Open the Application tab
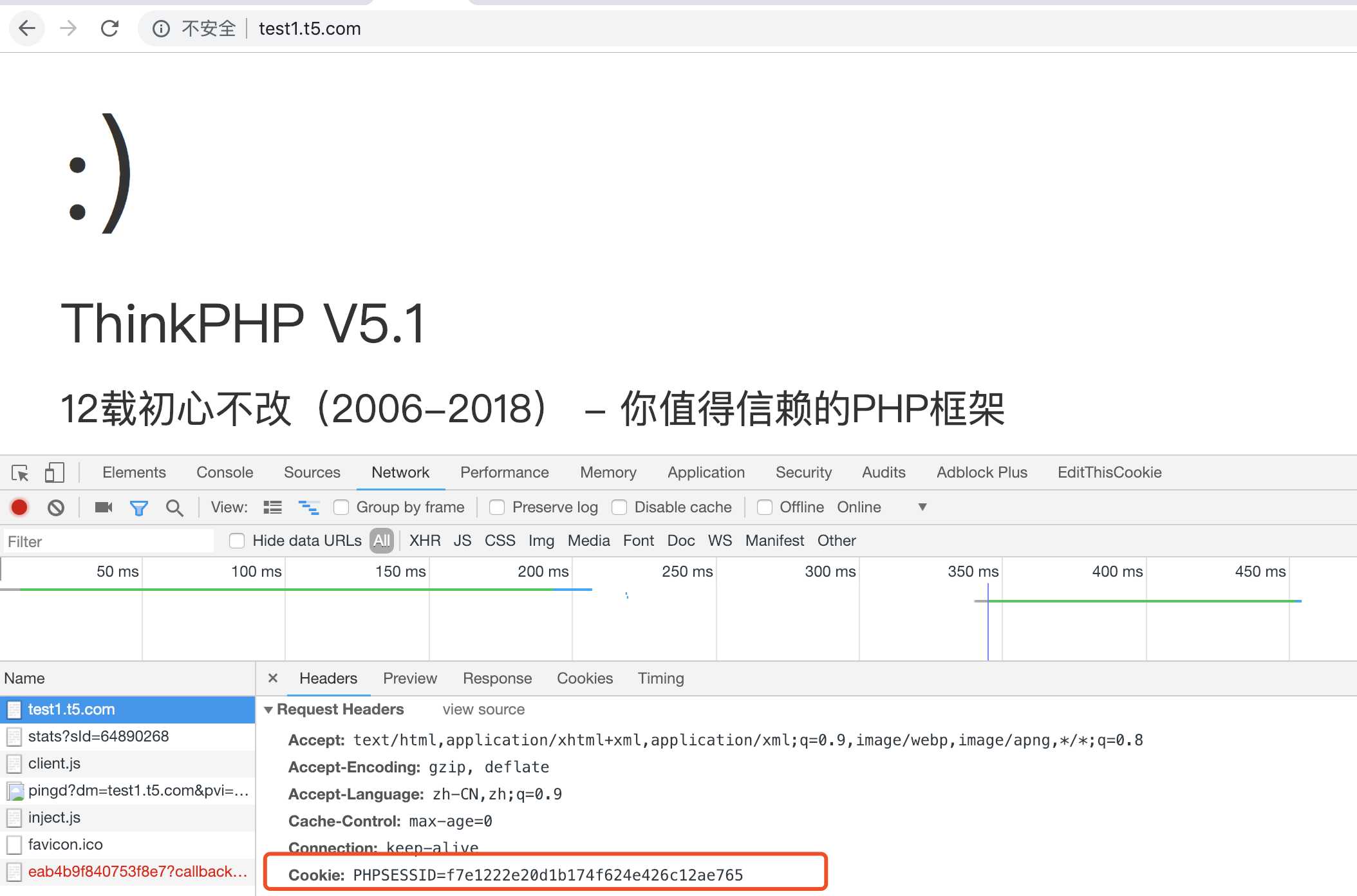 (706, 473)
